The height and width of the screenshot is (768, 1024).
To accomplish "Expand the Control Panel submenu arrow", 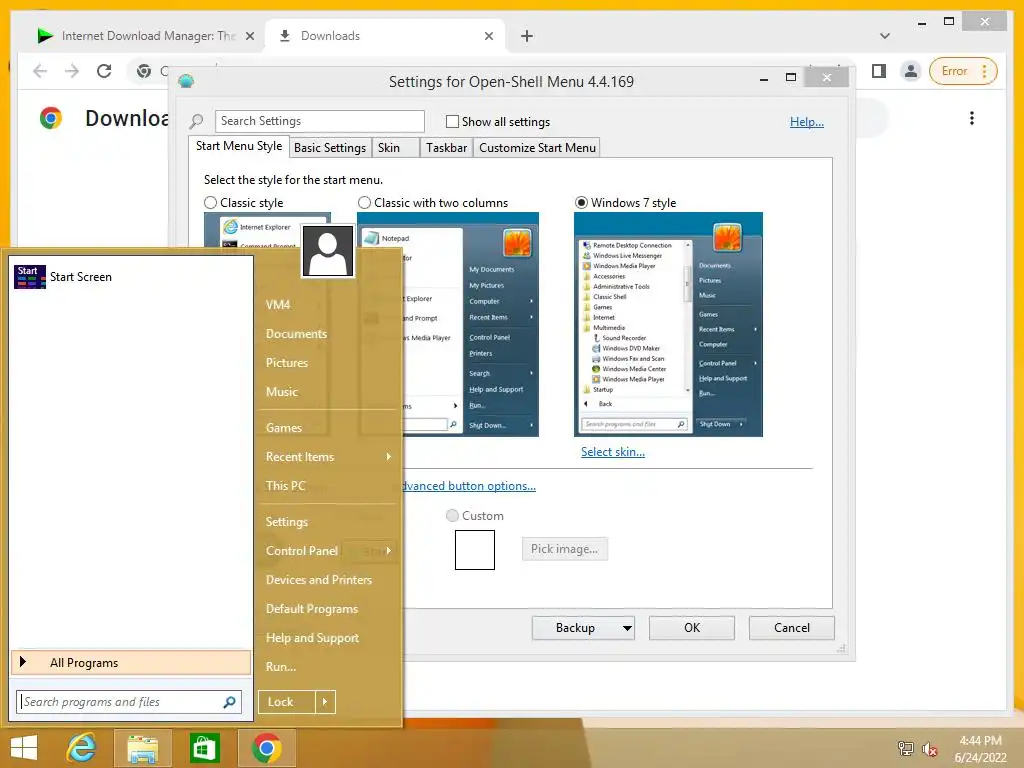I will pos(389,551).
